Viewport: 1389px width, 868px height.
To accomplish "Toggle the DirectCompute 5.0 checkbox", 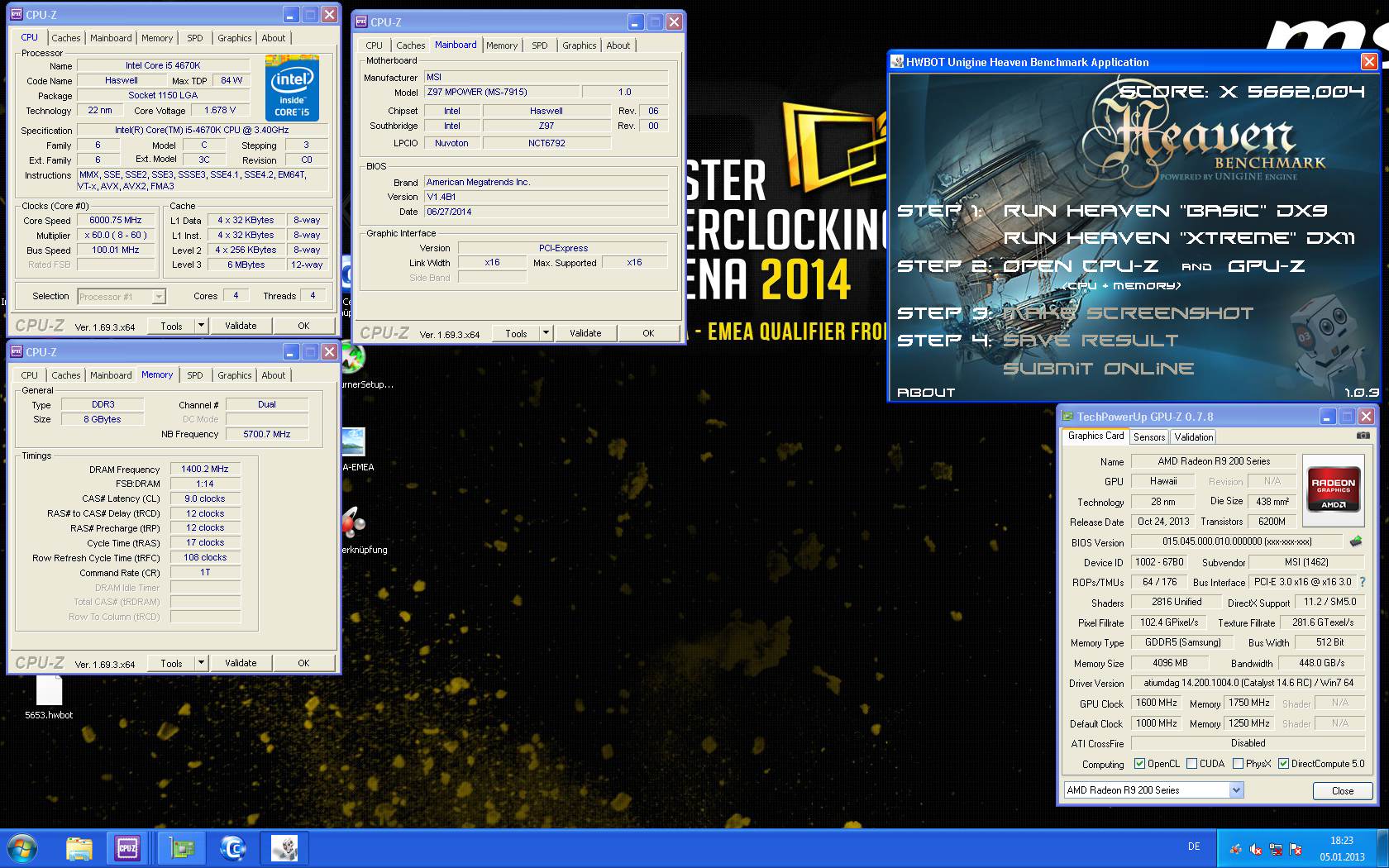I will [x=1283, y=764].
